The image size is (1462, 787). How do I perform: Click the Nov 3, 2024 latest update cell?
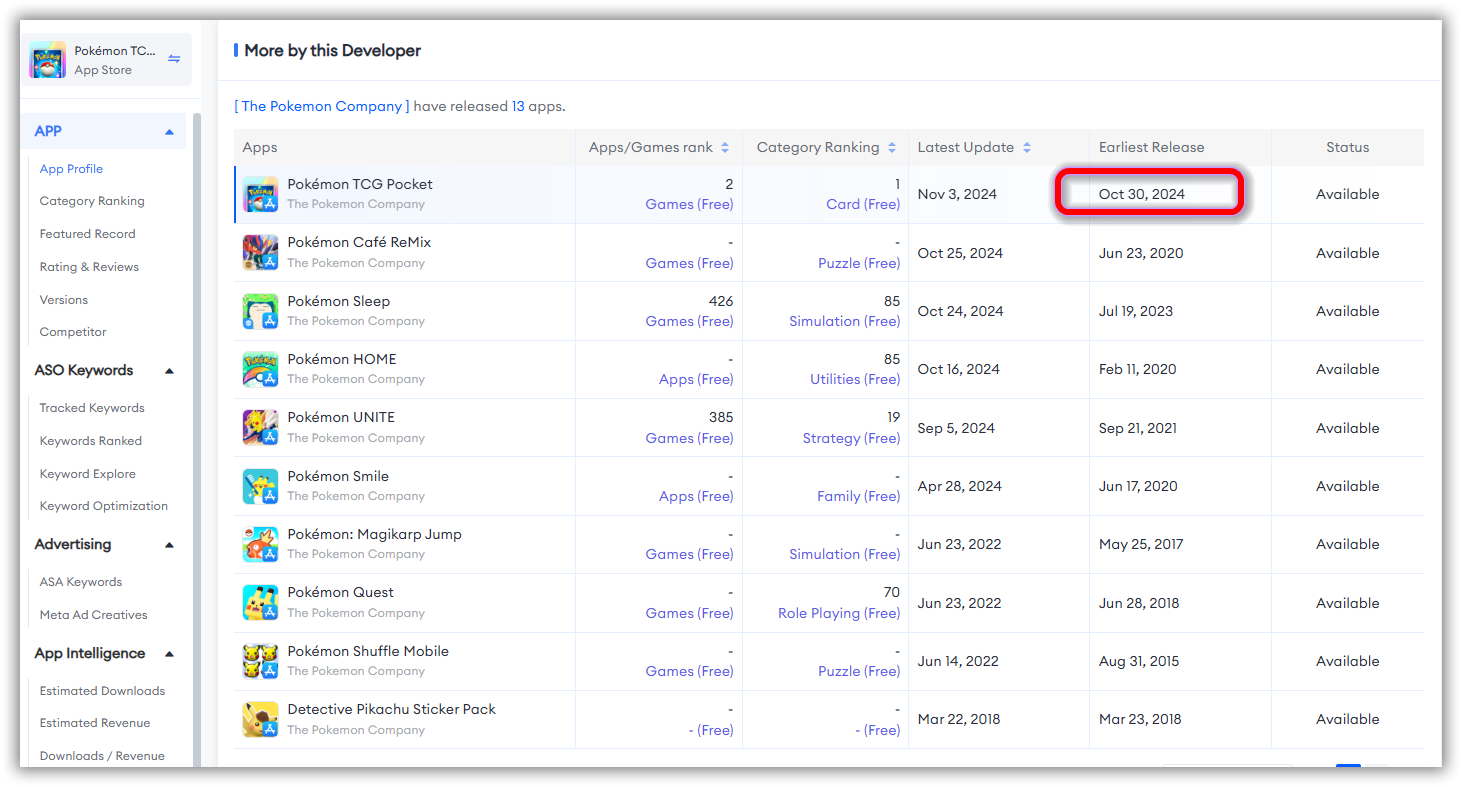pyautogui.click(x=957, y=194)
